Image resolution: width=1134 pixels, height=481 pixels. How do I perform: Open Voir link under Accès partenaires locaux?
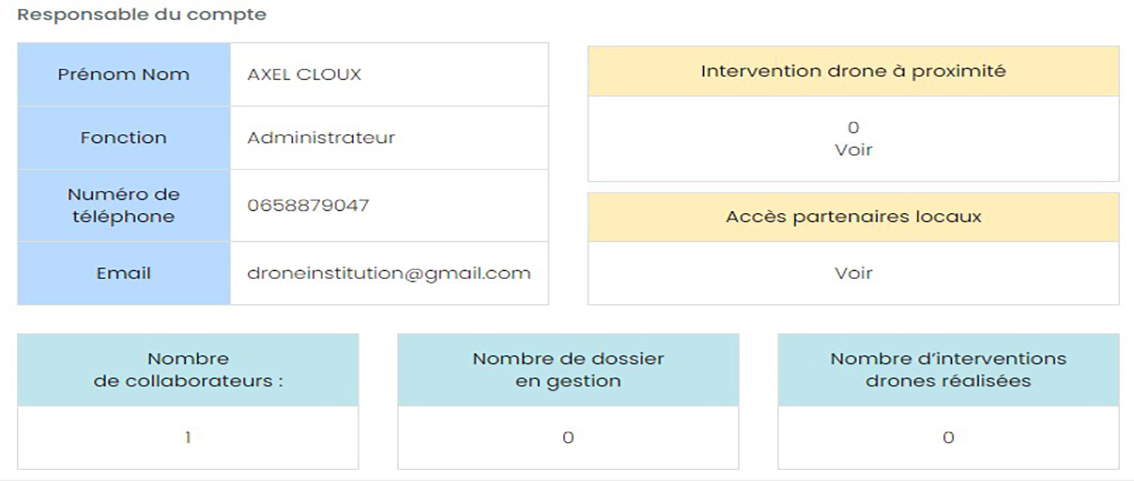tap(853, 273)
